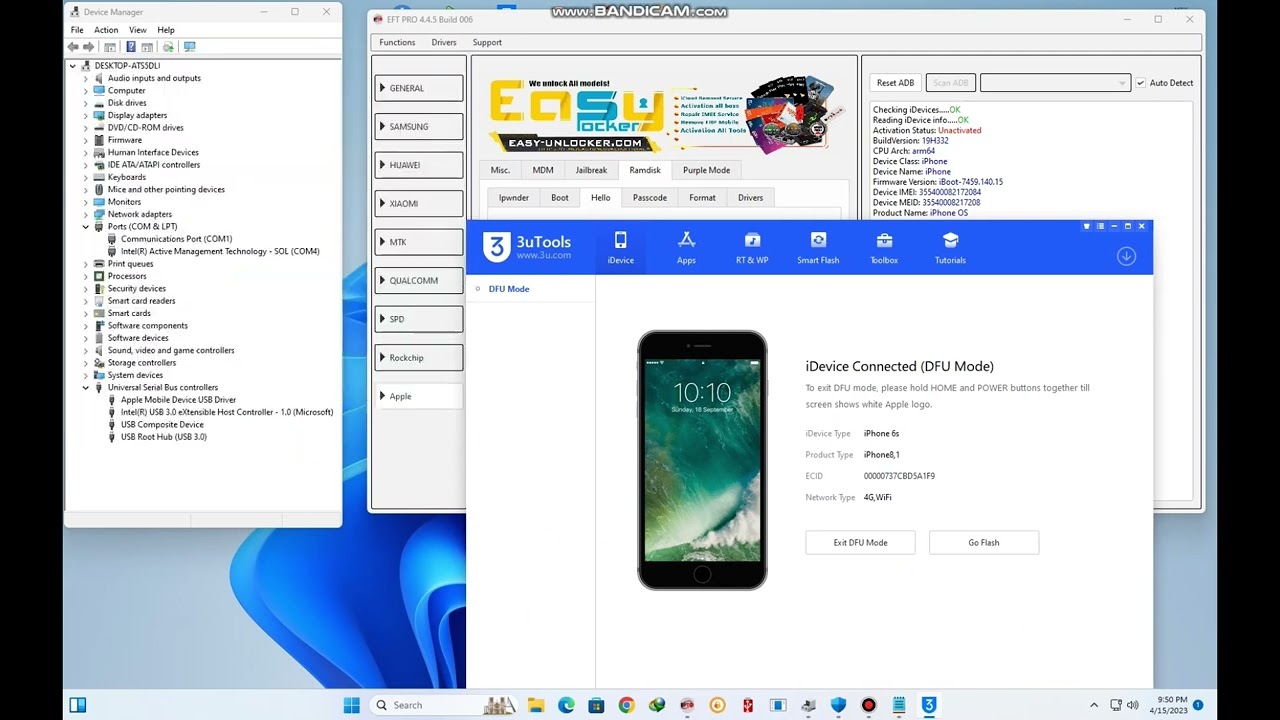Screen dimensions: 1280x720
Task: Click the 3uTools taskbar icon
Action: click(929, 705)
